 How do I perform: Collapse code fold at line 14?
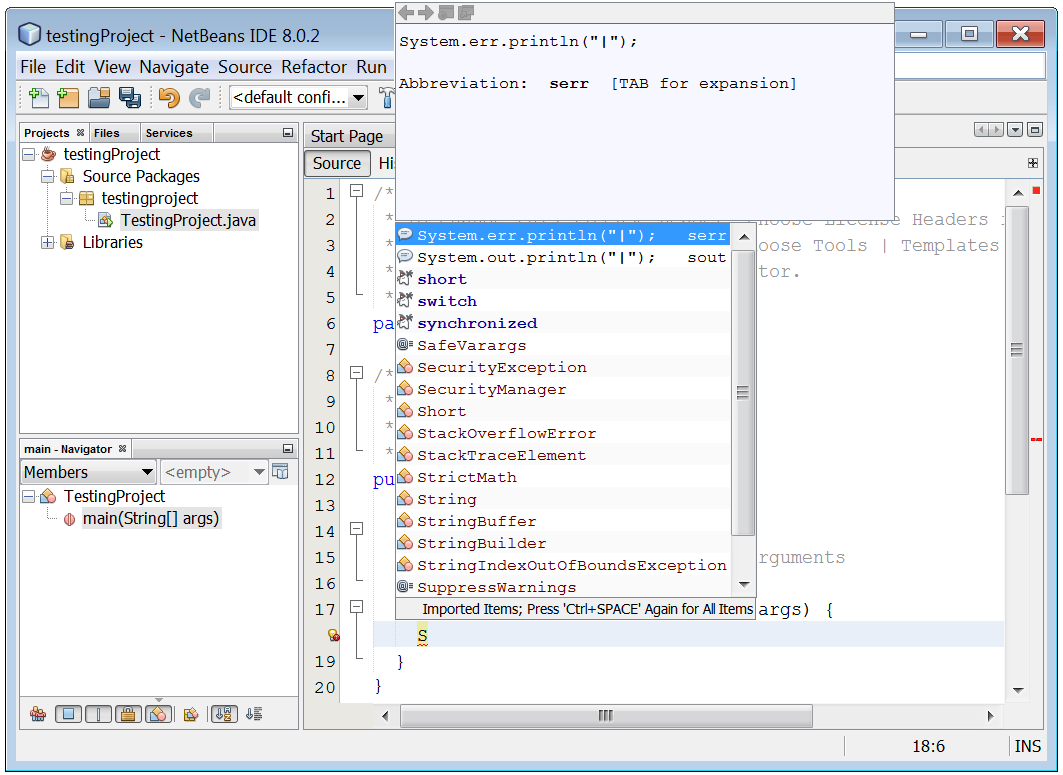pyautogui.click(x=357, y=528)
